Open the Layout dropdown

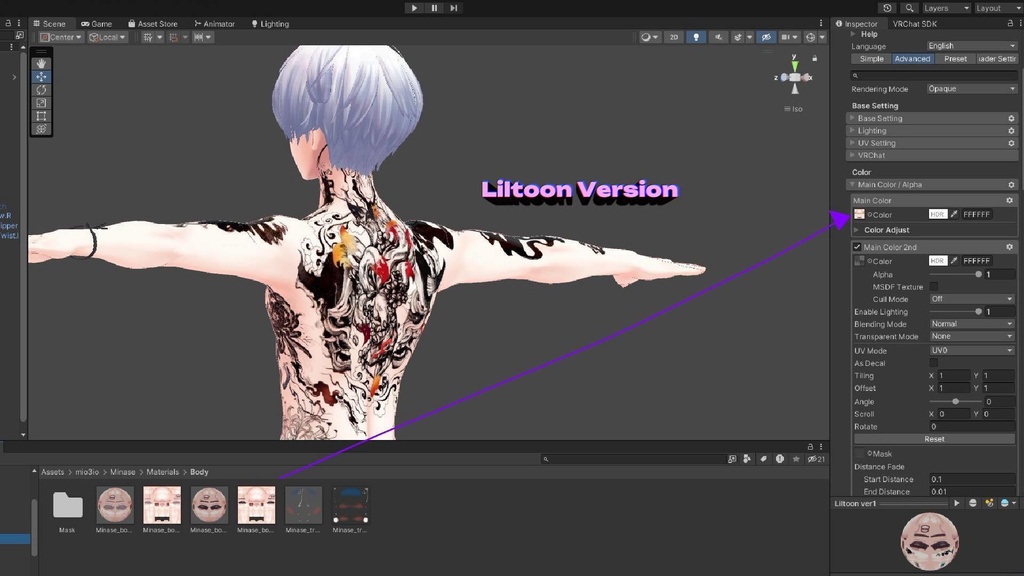pyautogui.click(x=998, y=8)
